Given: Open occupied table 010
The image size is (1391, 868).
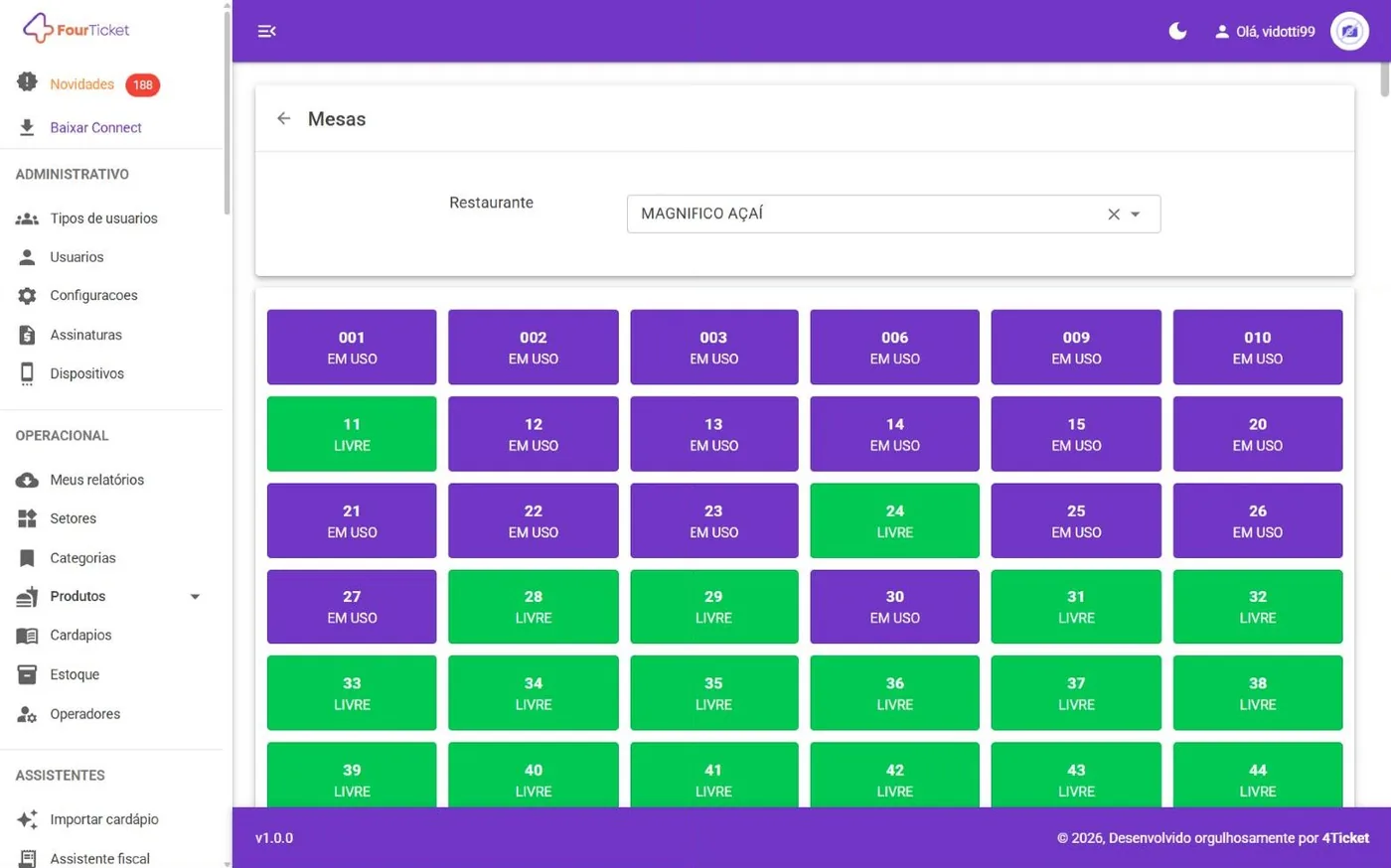Looking at the screenshot, I should point(1258,348).
